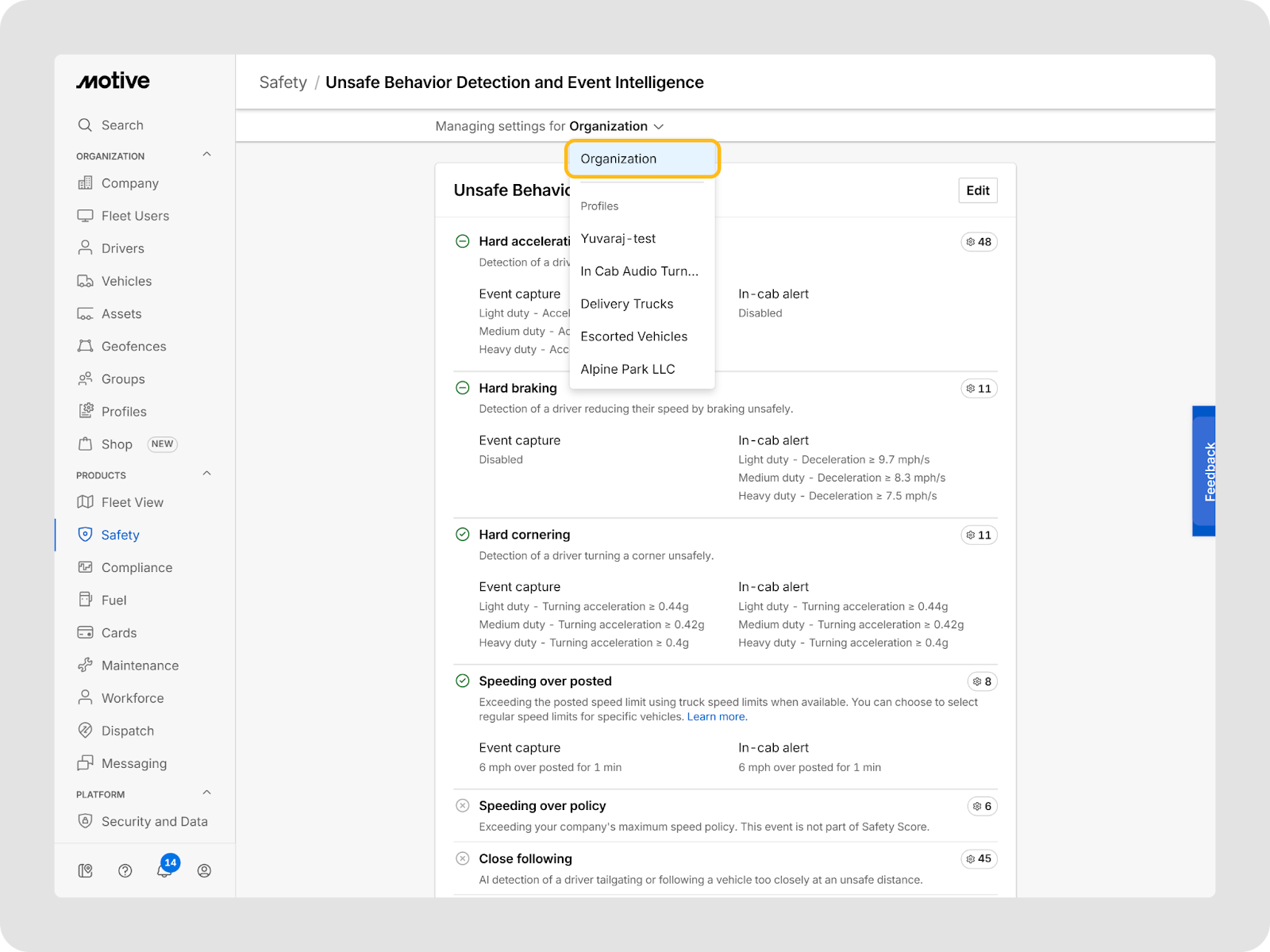Open the Learn more link
This screenshot has width=1270, height=952.
point(717,716)
